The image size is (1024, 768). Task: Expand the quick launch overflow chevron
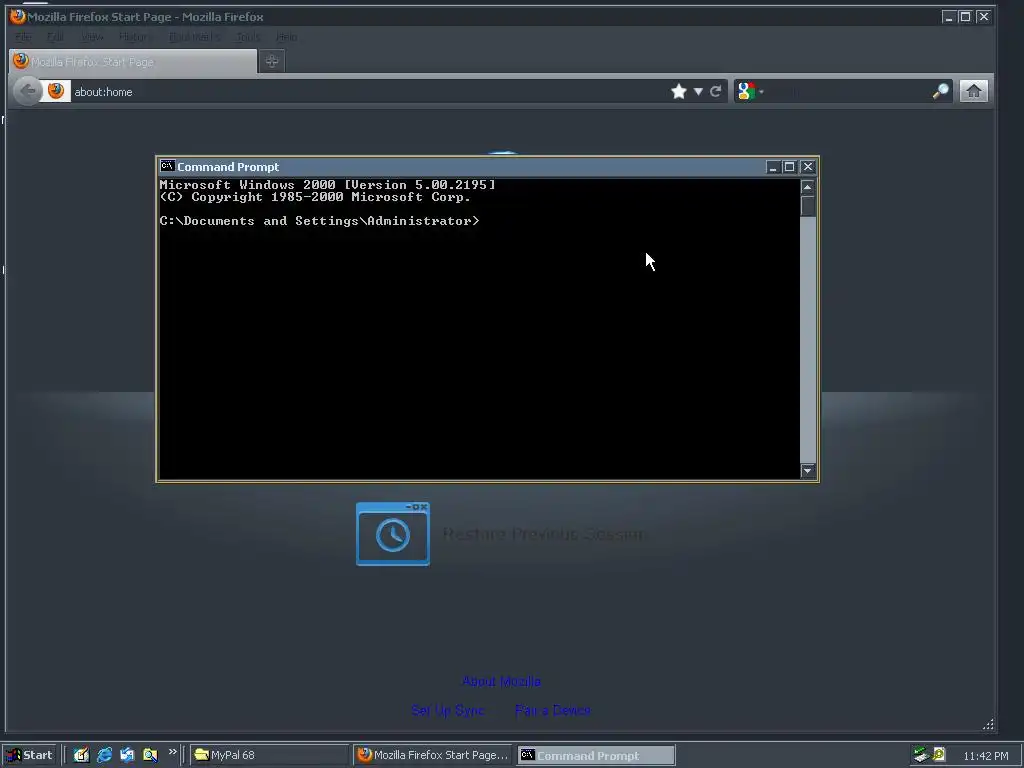[172, 752]
